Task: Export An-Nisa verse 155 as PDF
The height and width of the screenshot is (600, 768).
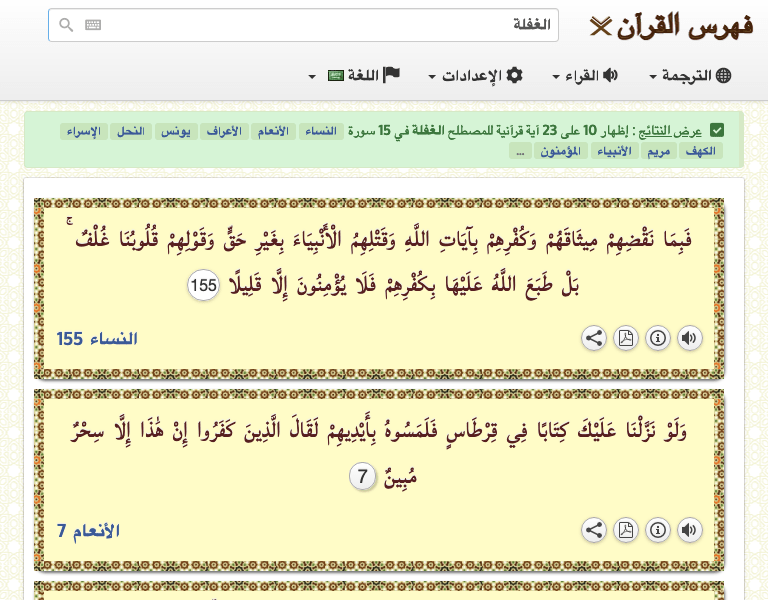Action: pos(625,338)
